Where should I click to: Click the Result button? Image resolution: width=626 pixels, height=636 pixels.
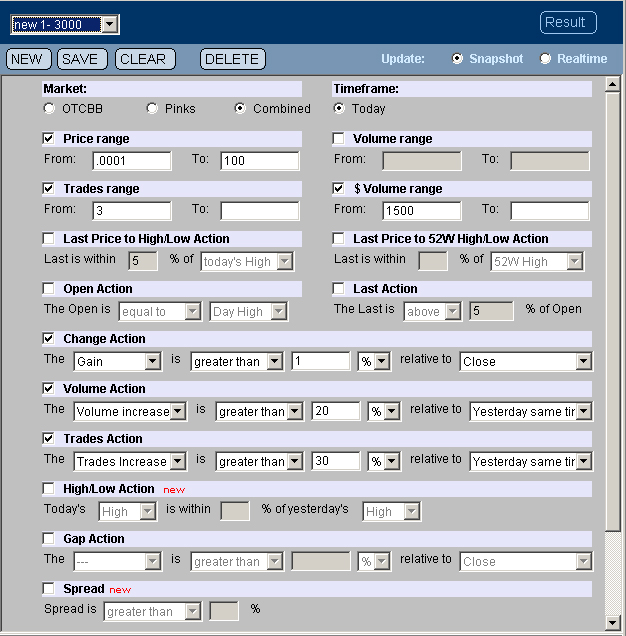pyautogui.click(x=568, y=22)
